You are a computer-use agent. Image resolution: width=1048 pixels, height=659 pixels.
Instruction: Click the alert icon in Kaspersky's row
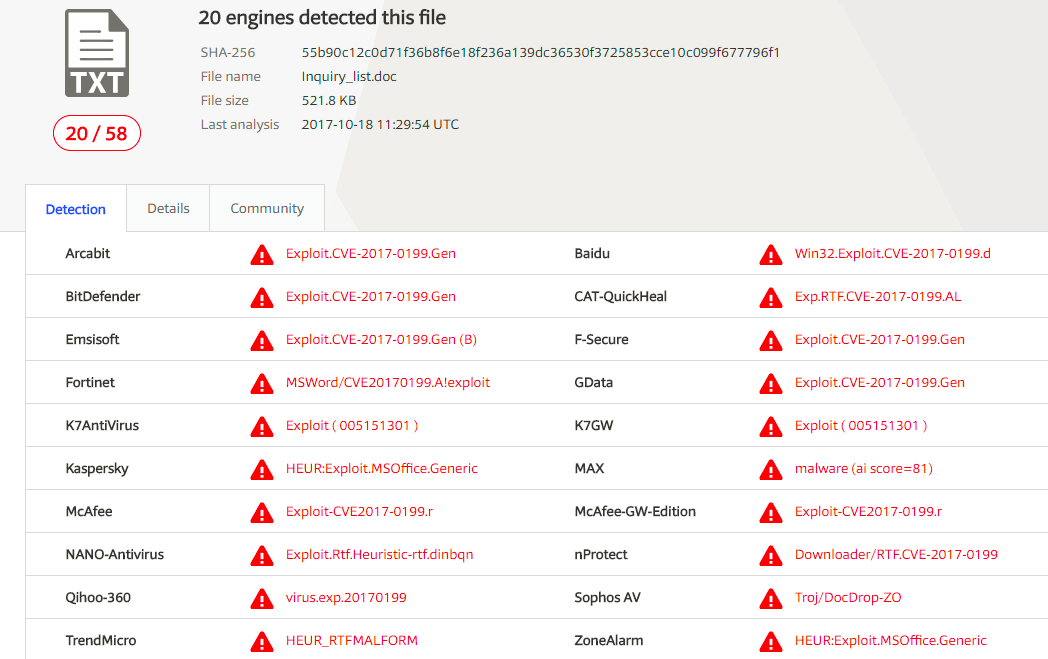[x=262, y=470]
